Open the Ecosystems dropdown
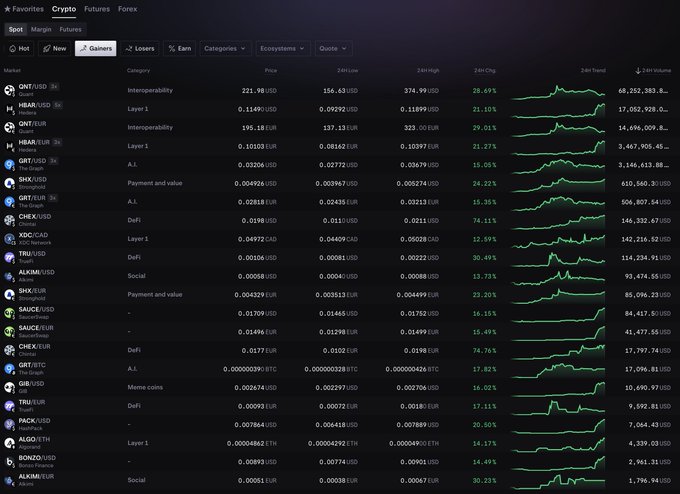Viewport: 680px width, 494px height. pyautogui.click(x=282, y=49)
